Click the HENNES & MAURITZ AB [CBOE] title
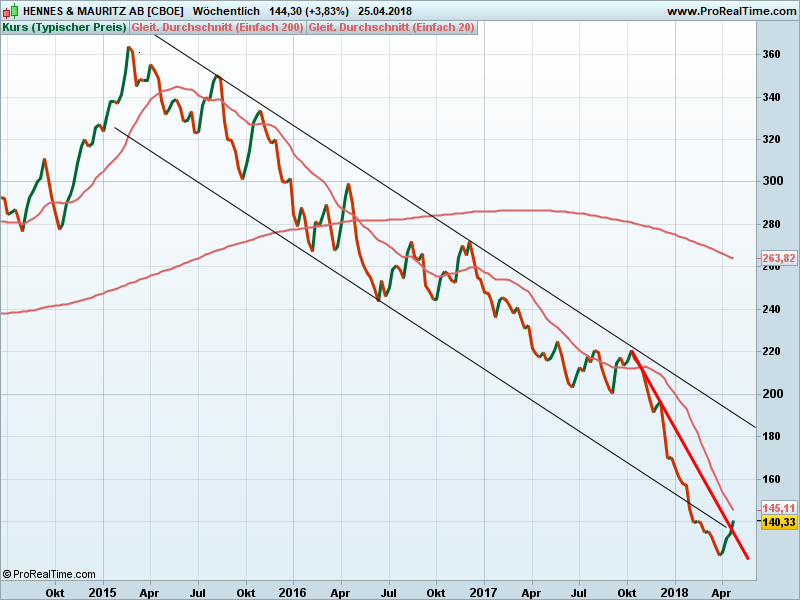 point(103,11)
